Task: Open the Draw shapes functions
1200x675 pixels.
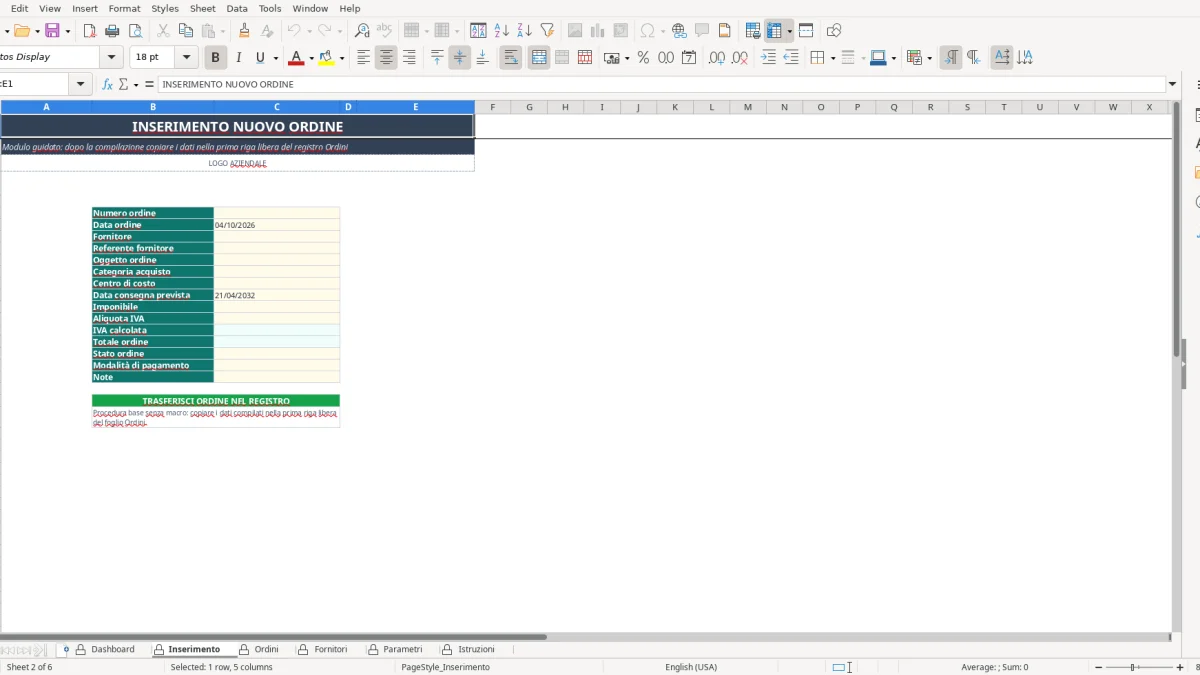Action: pyautogui.click(x=834, y=31)
